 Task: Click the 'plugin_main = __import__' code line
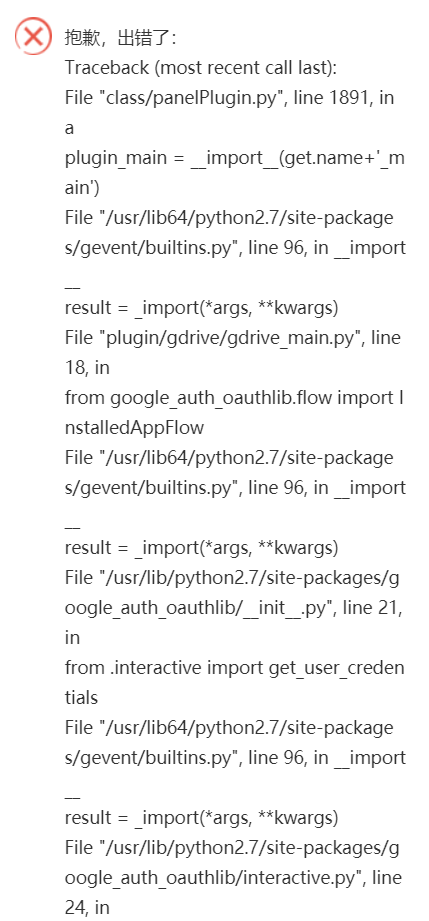(x=234, y=159)
